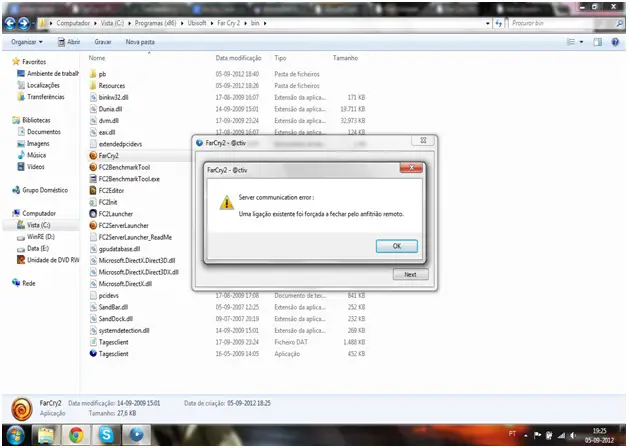Select Far Cry 2 in the address path
Viewport: 629px width, 448px height.
(x=228, y=23)
